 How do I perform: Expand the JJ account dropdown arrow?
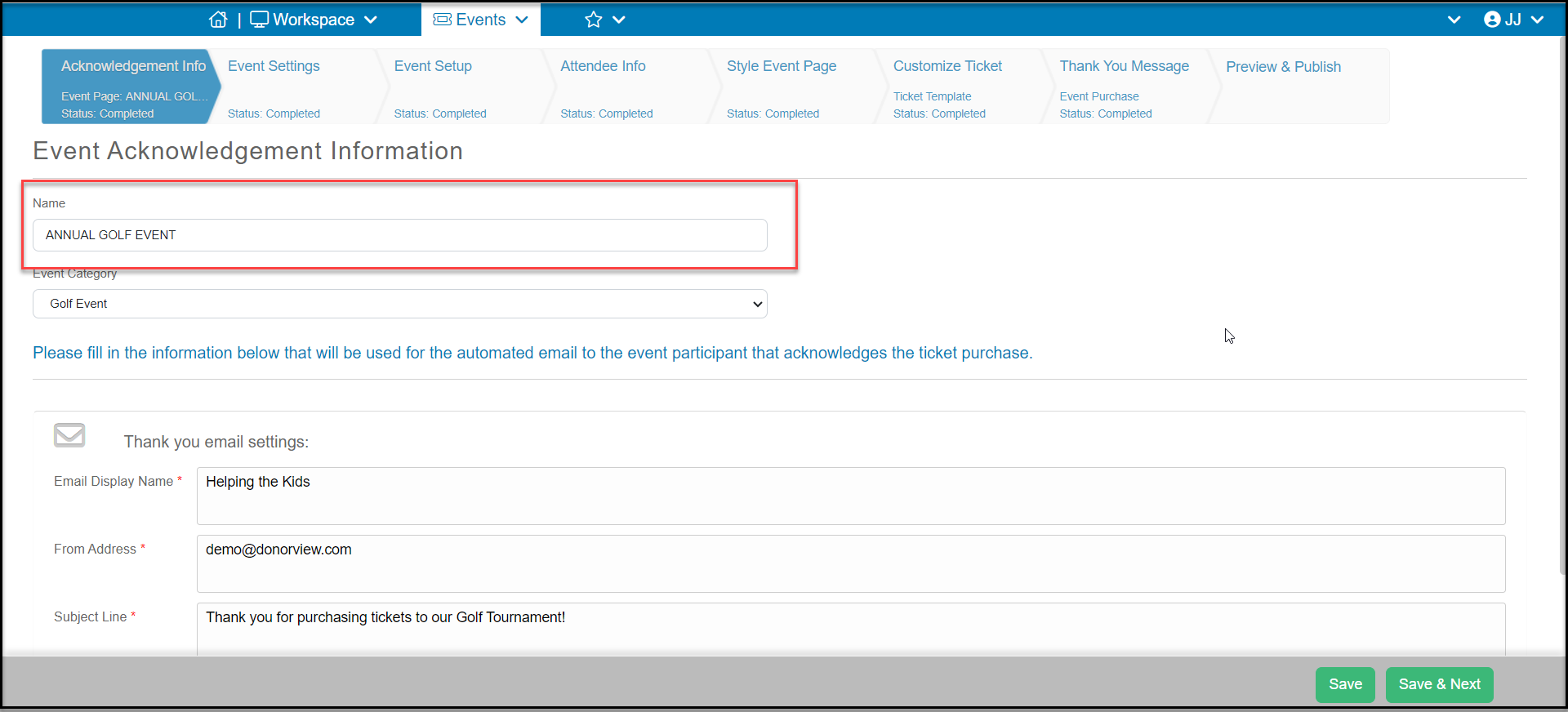click(1538, 20)
